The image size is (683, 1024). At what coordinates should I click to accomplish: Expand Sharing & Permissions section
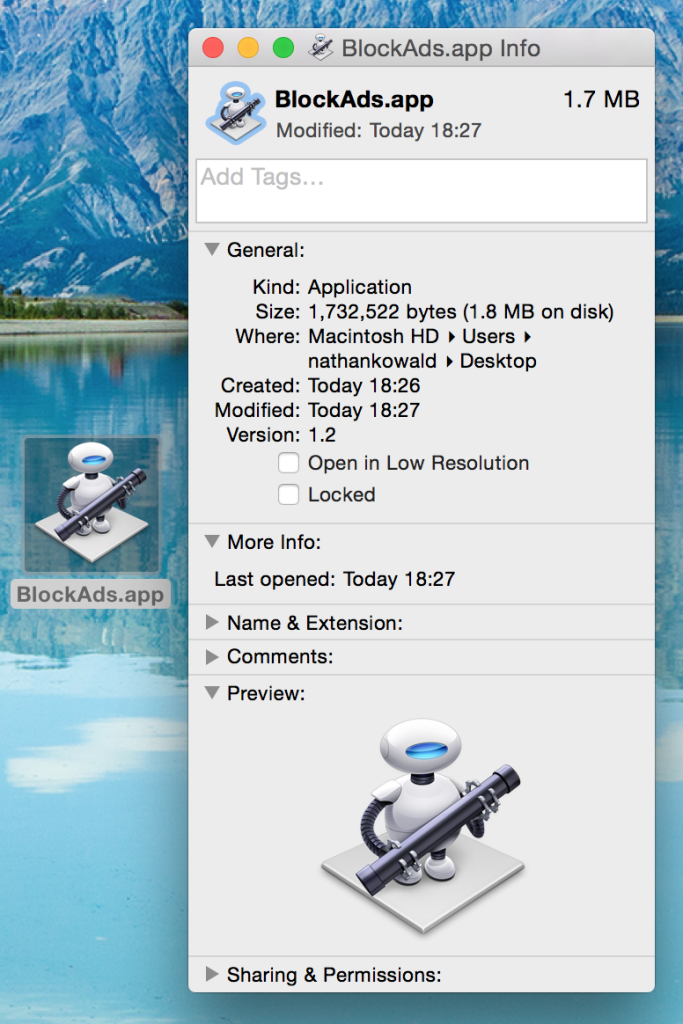pos(212,974)
